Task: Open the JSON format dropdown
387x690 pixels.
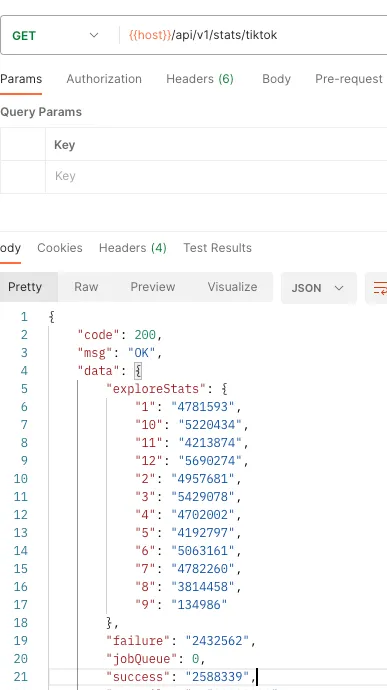Action: (318, 288)
